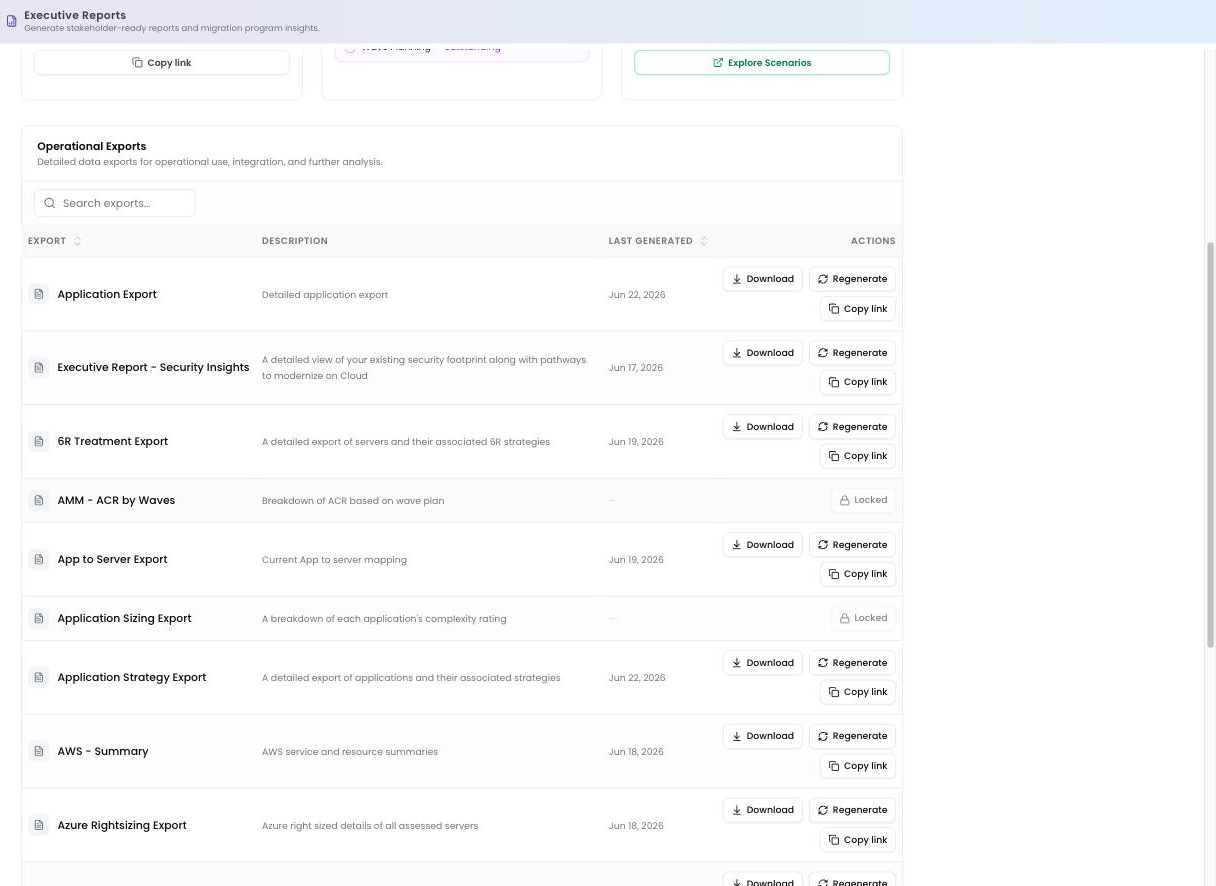The image size is (1216, 886).
Task: Sort the table by the Export column
Action: point(55,241)
